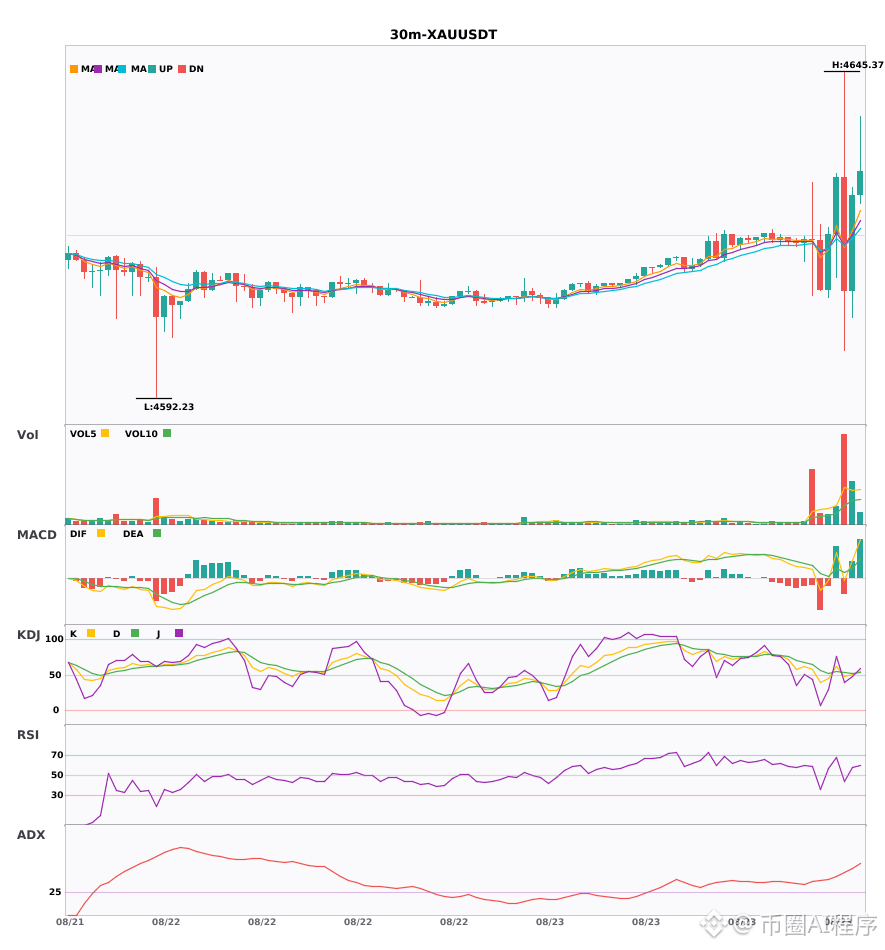Click the green D legend swatch

pos(135,633)
